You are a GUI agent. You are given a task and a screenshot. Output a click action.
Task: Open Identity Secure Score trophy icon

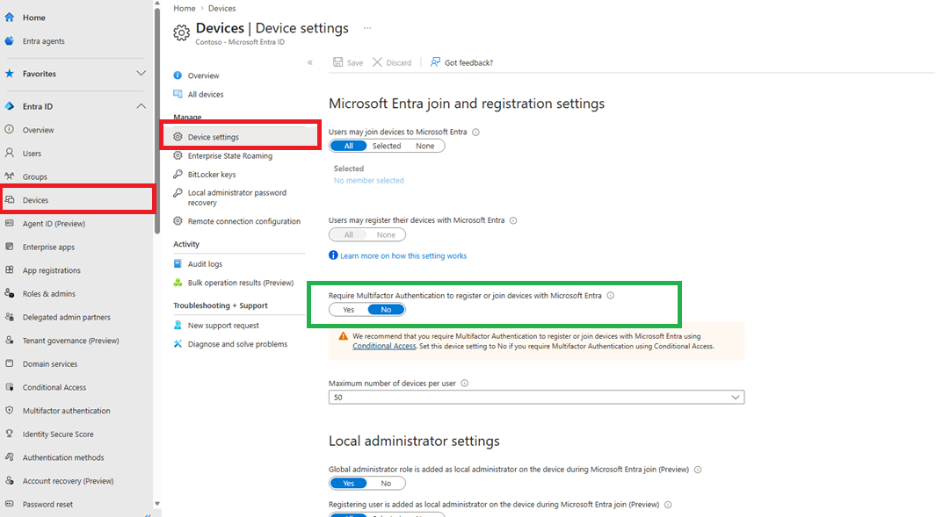click(x=9, y=433)
